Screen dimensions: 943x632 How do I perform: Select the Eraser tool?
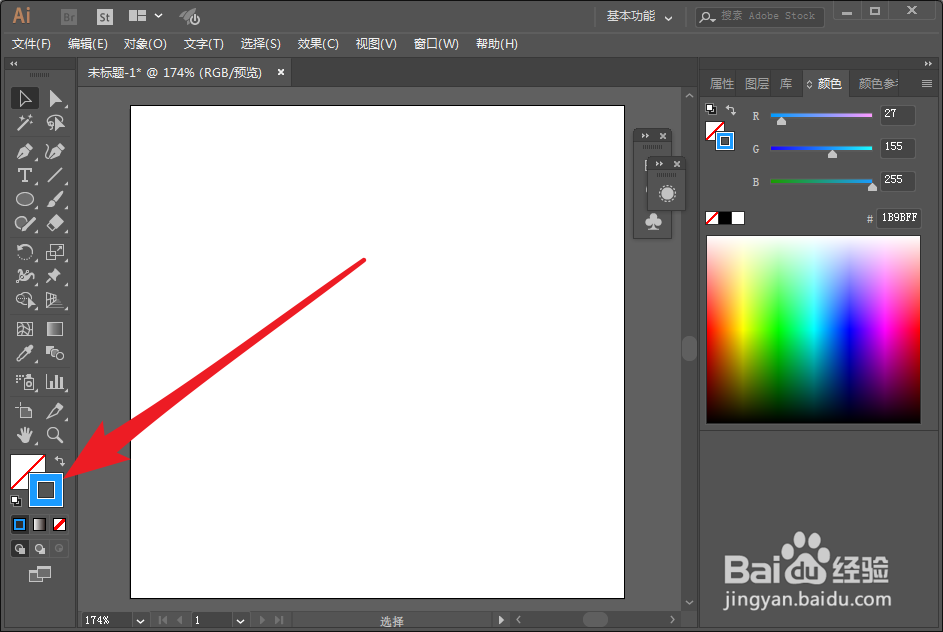coord(55,223)
